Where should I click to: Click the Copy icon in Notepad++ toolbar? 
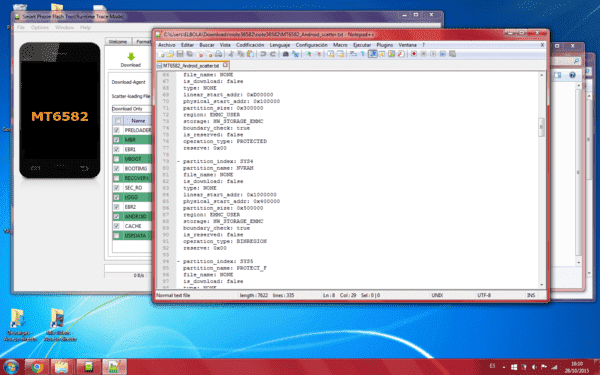coord(241,54)
